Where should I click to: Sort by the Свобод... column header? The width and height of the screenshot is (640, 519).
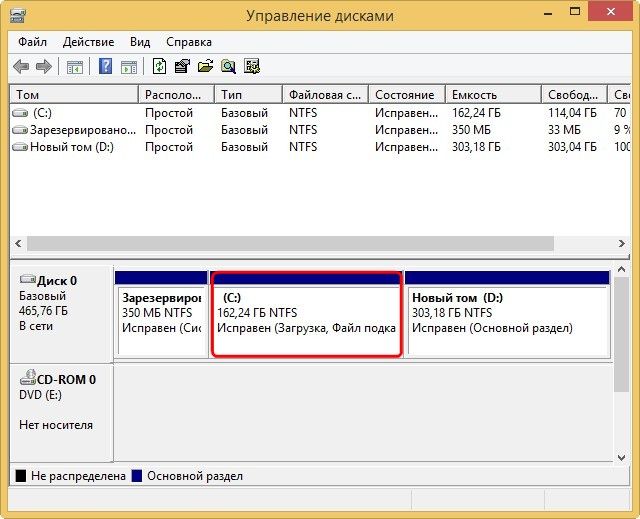click(574, 95)
